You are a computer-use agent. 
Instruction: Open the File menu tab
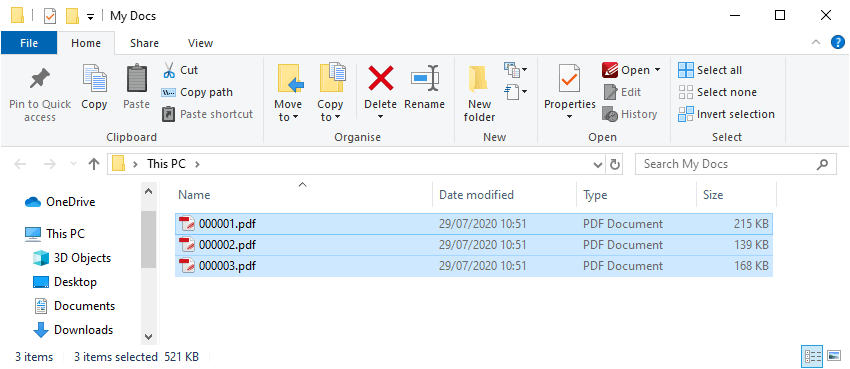coord(29,43)
